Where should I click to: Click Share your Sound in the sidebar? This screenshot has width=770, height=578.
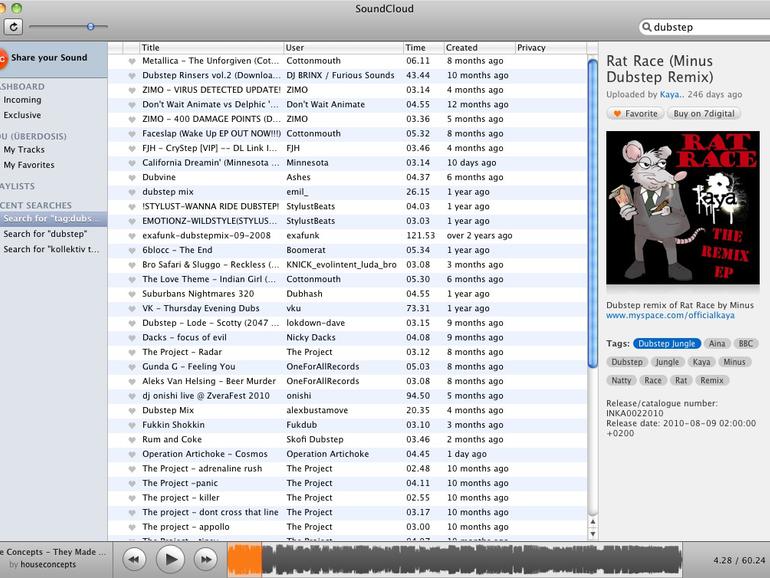(x=49, y=57)
